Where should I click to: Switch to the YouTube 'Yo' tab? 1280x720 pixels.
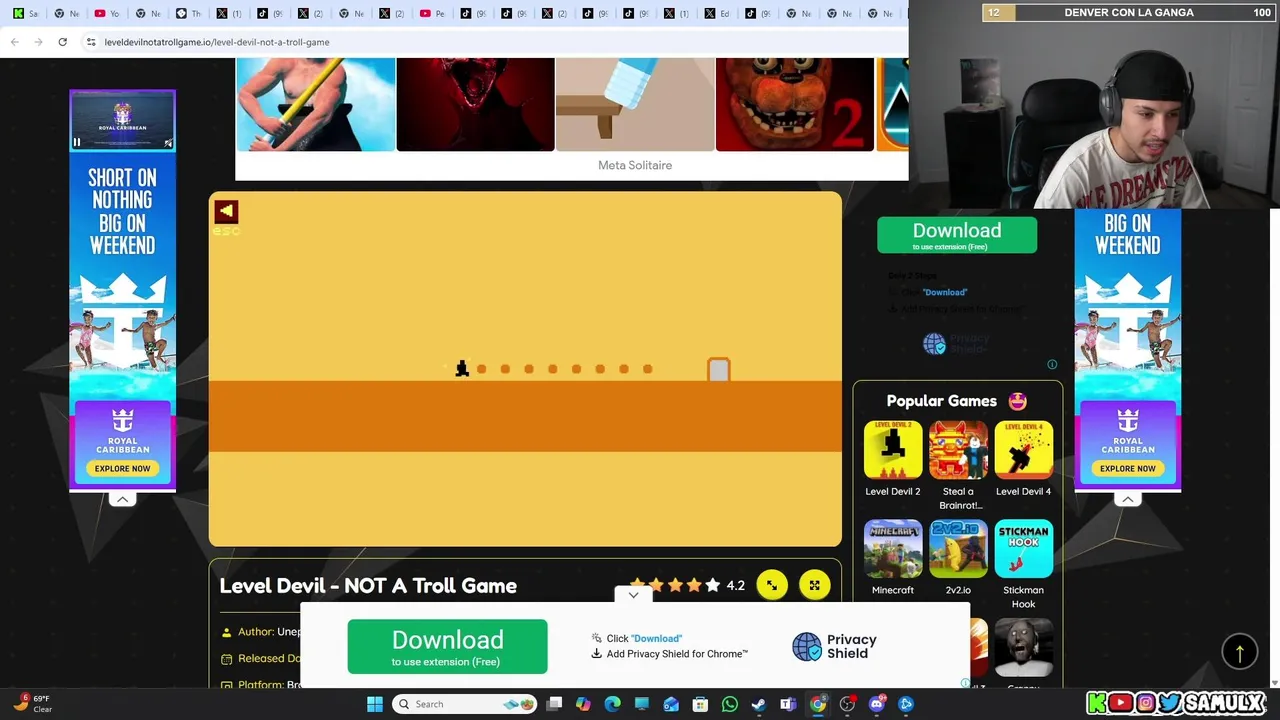pyautogui.click(x=107, y=13)
